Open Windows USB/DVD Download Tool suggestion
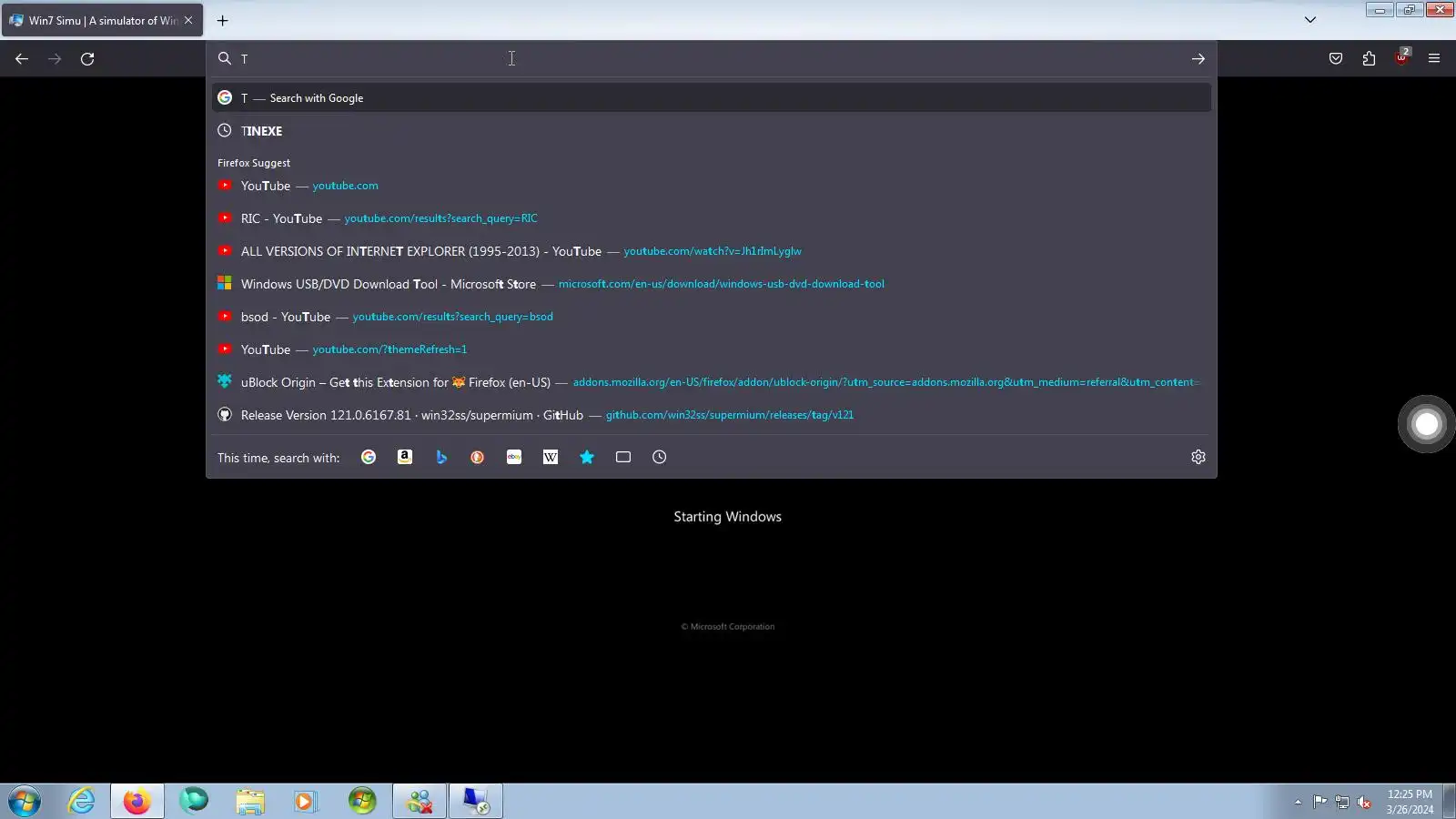The height and width of the screenshot is (819, 1456). 712,284
